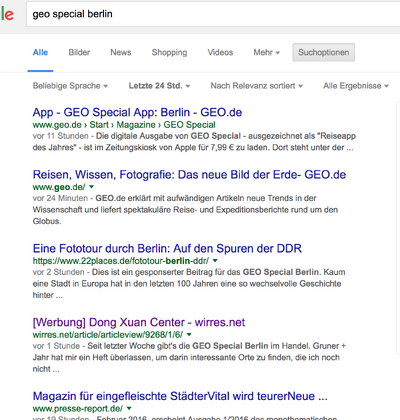
Task: Expand the Nach Relevanz sortiert dropdown
Action: click(x=256, y=86)
